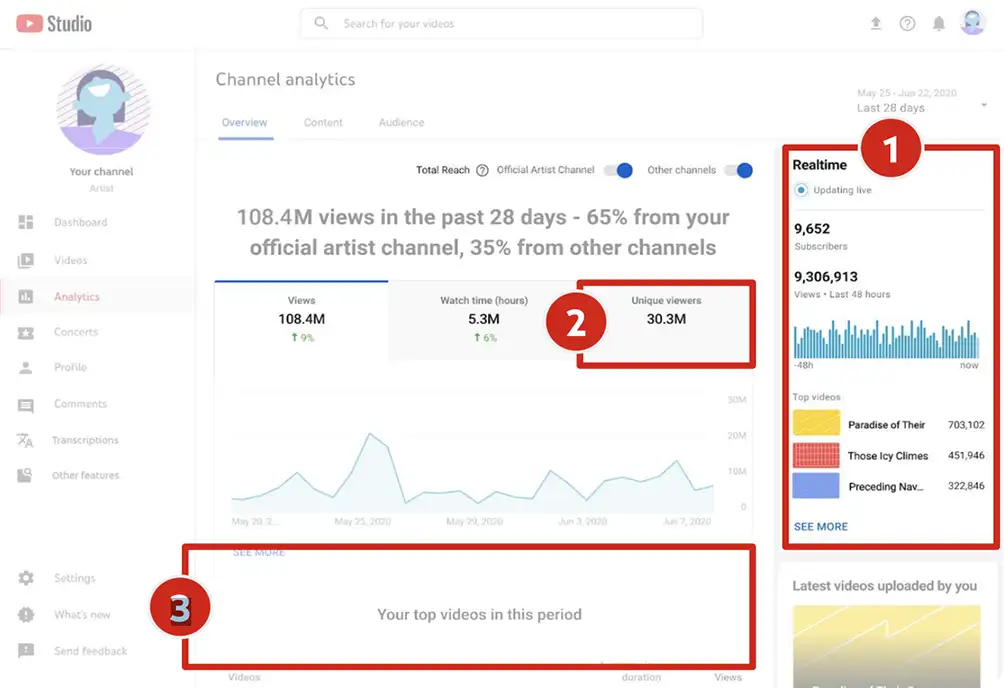Open Videos in the sidebar

70,260
